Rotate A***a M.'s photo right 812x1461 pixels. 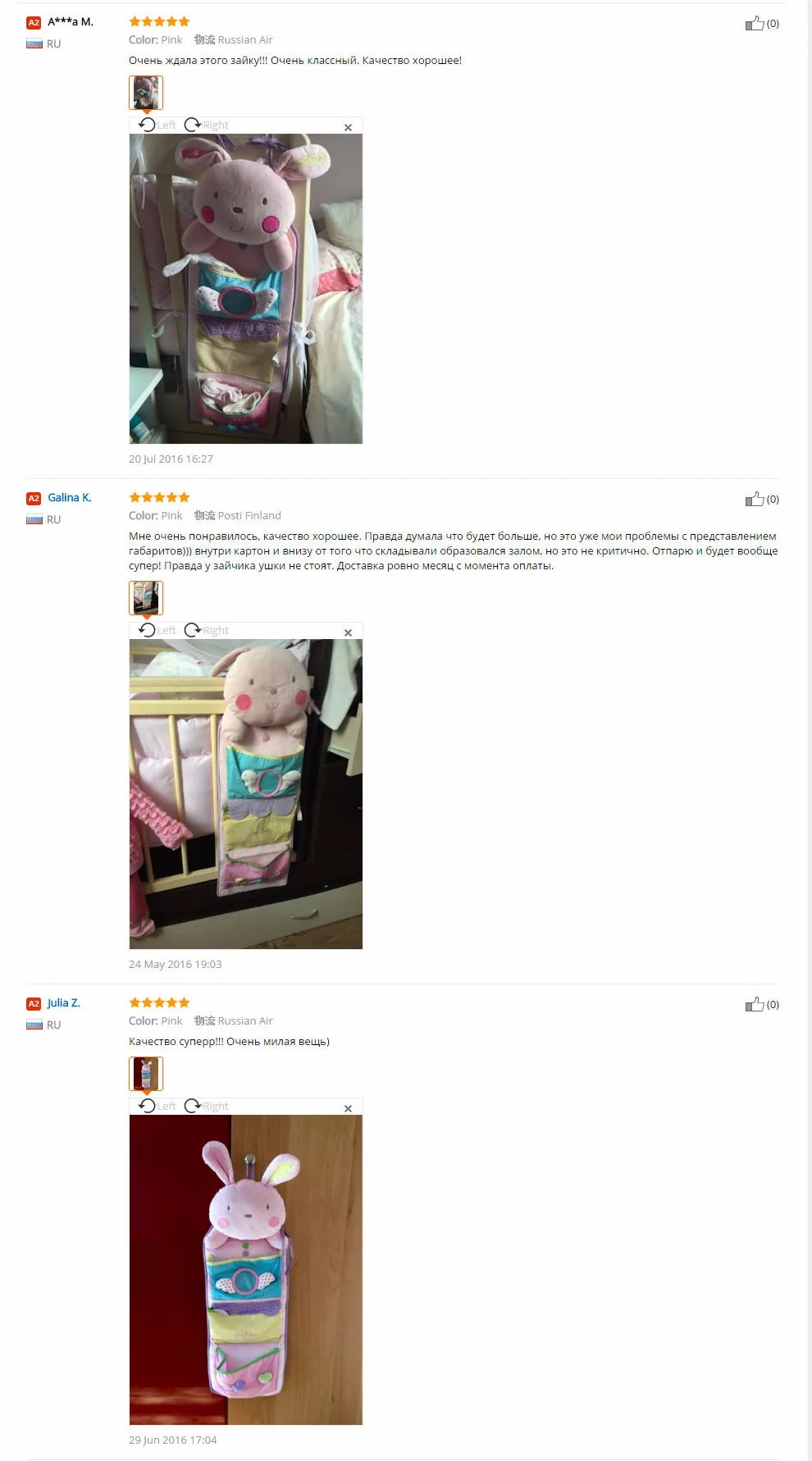tap(206, 125)
